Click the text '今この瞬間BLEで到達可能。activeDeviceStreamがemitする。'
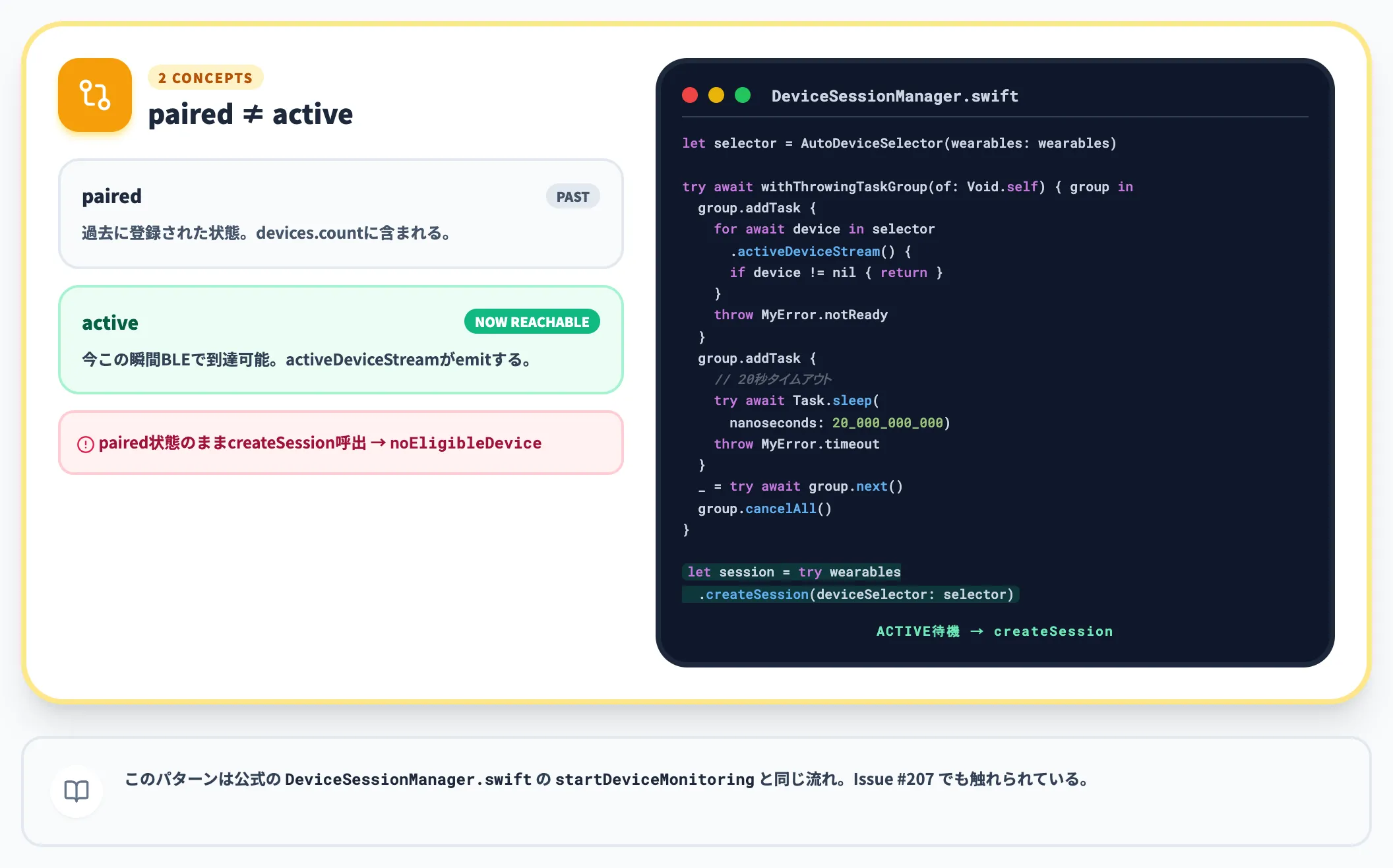 pyautogui.click(x=307, y=359)
